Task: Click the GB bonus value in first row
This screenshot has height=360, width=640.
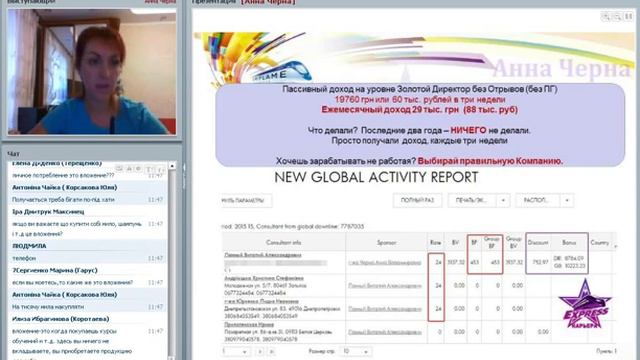Action: click(x=569, y=266)
